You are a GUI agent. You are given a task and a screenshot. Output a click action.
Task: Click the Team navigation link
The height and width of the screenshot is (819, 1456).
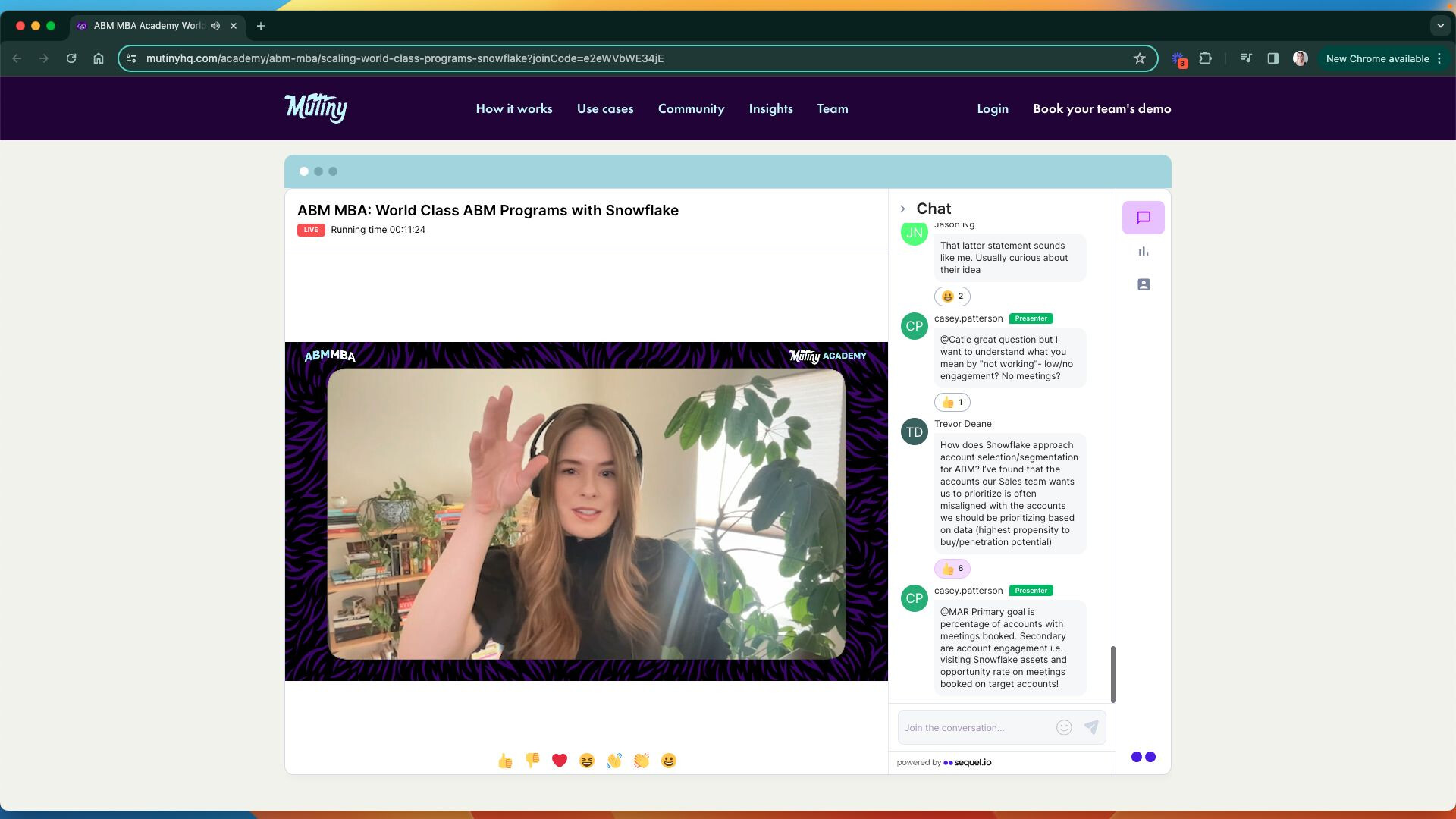pos(833,108)
